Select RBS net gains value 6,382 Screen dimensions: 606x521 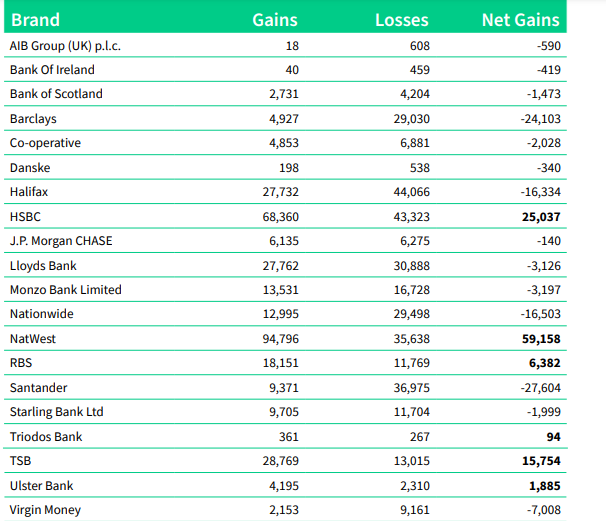(541, 363)
